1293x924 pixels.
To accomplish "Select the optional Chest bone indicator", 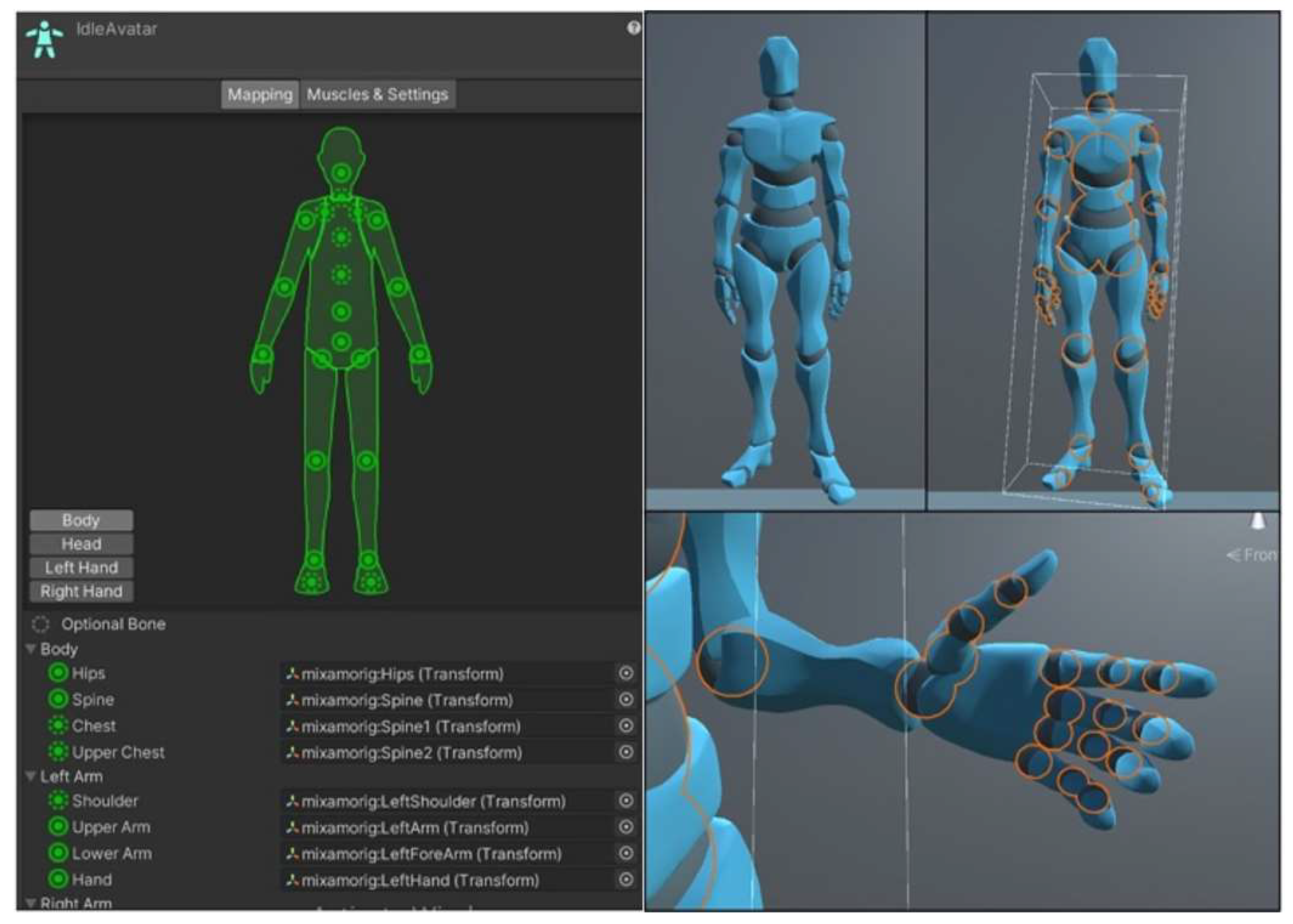I will click(x=57, y=725).
